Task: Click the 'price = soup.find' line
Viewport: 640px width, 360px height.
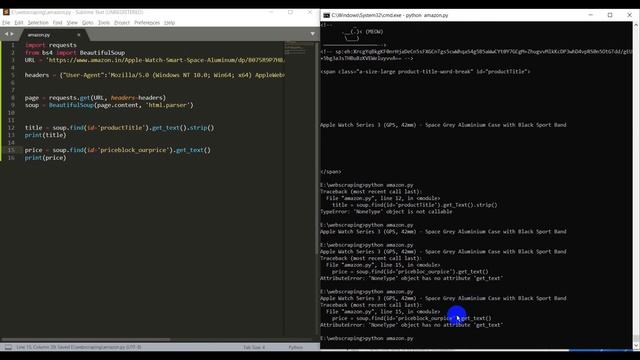Action: tap(118, 150)
